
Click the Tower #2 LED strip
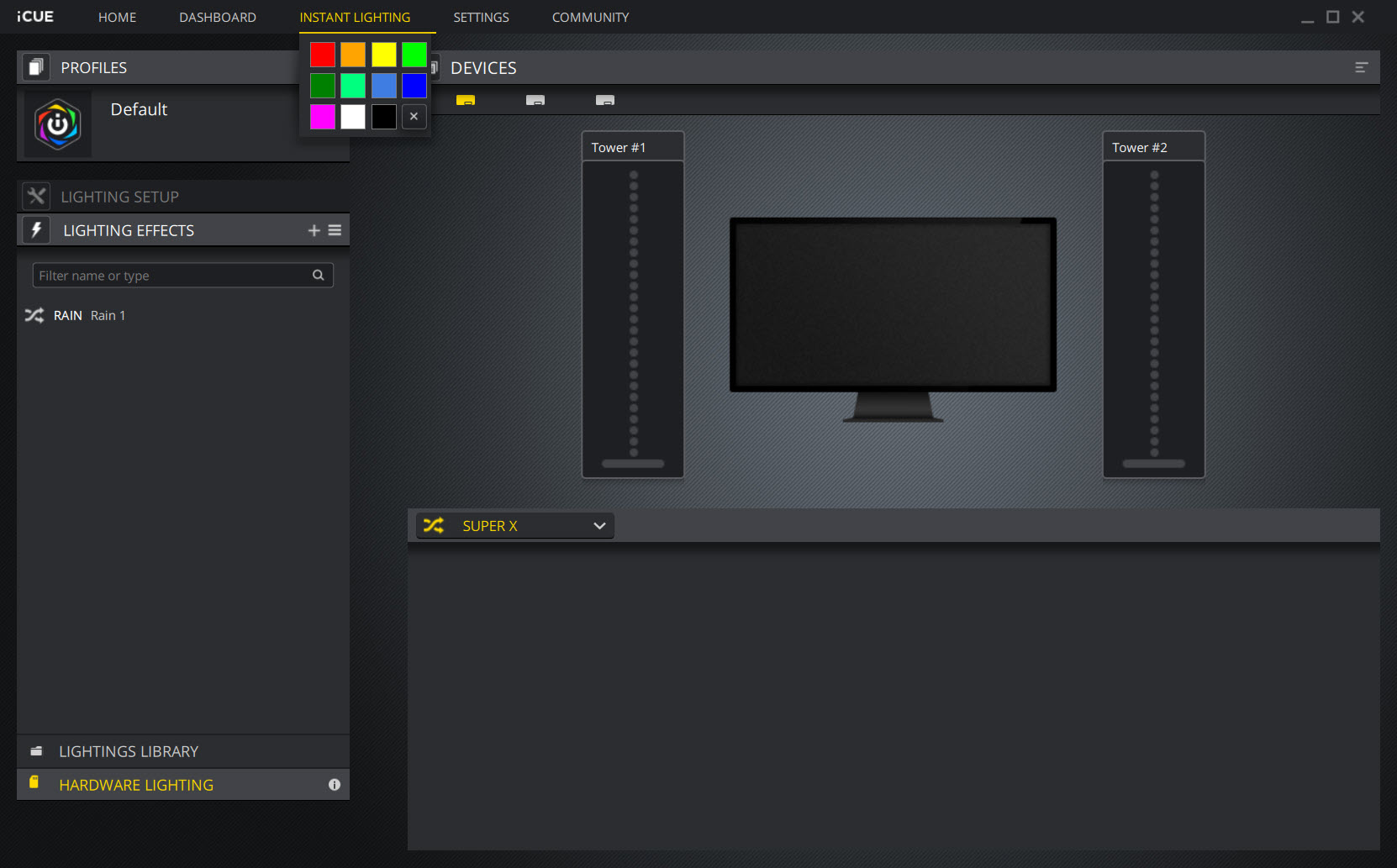(x=1154, y=313)
